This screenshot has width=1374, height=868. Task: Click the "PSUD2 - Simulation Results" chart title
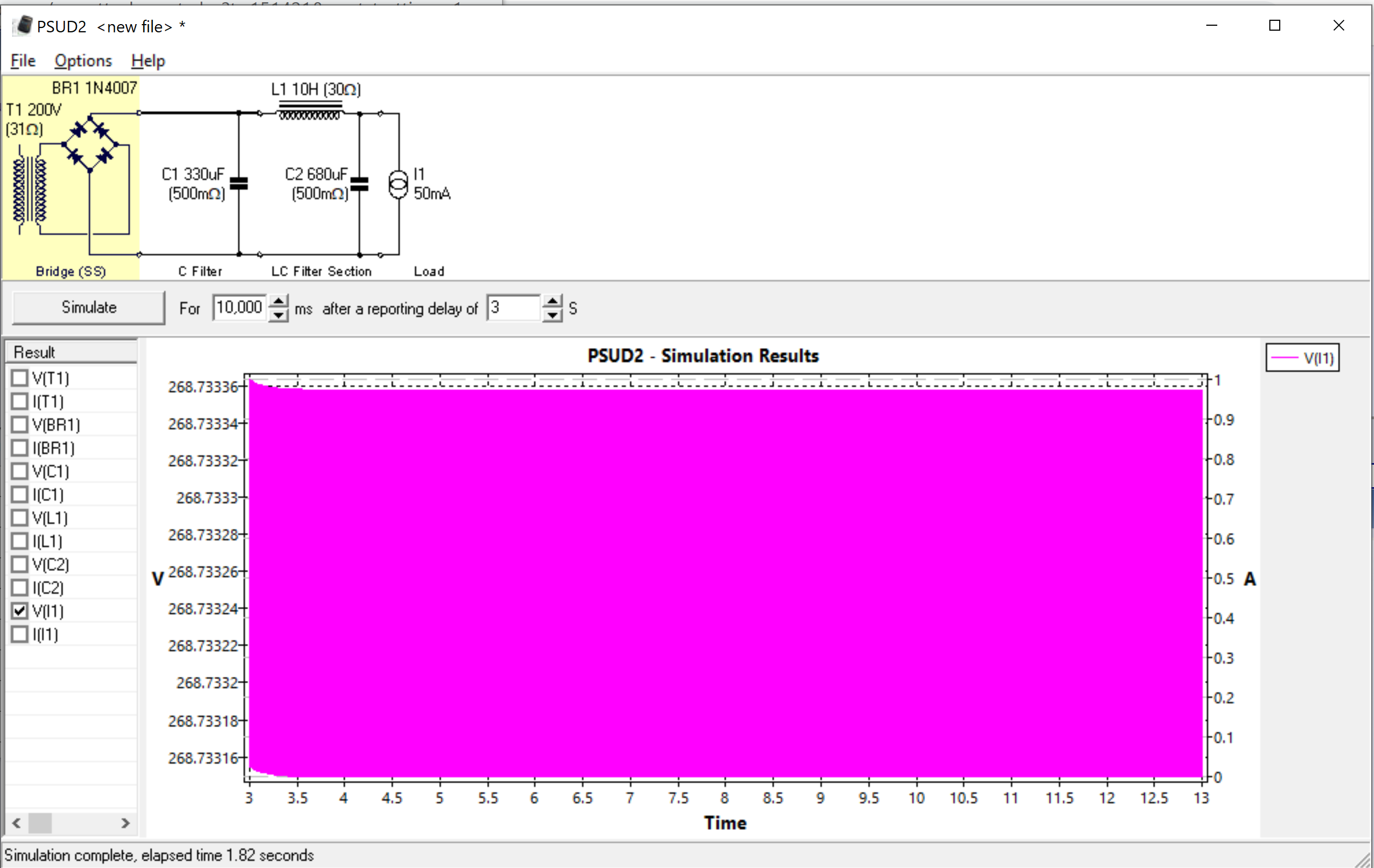pos(703,356)
